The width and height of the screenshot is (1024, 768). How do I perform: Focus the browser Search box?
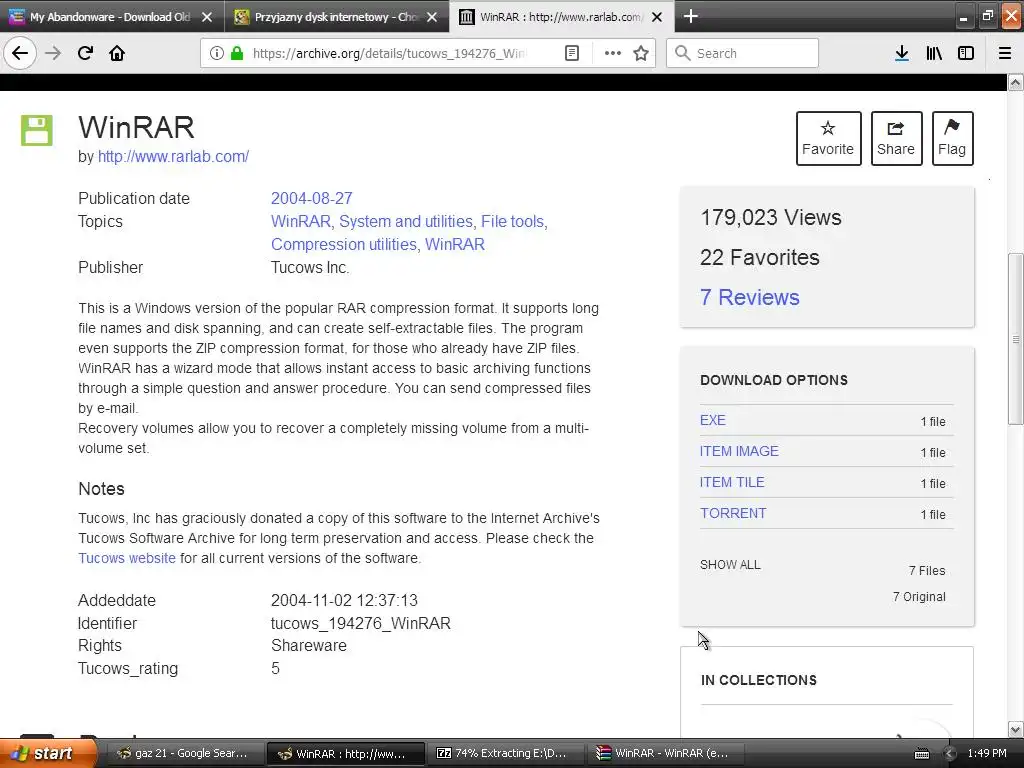pos(742,53)
